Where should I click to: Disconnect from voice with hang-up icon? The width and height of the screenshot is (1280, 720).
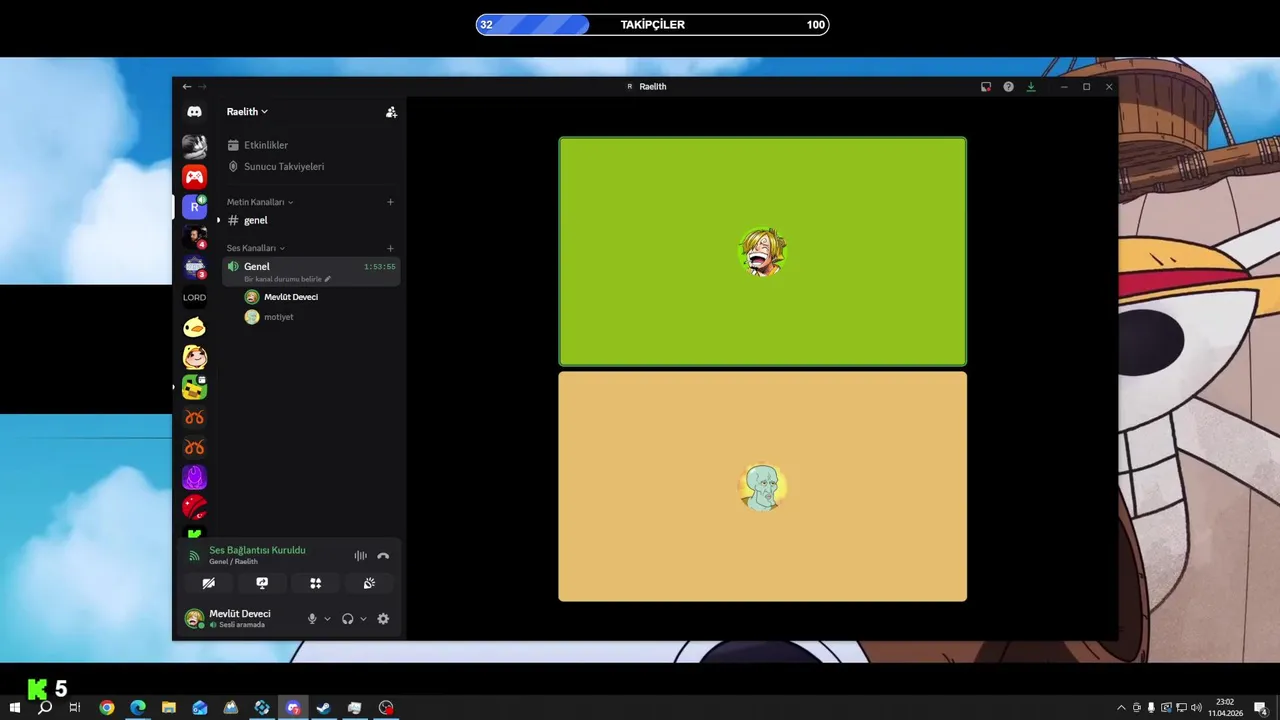pos(383,556)
